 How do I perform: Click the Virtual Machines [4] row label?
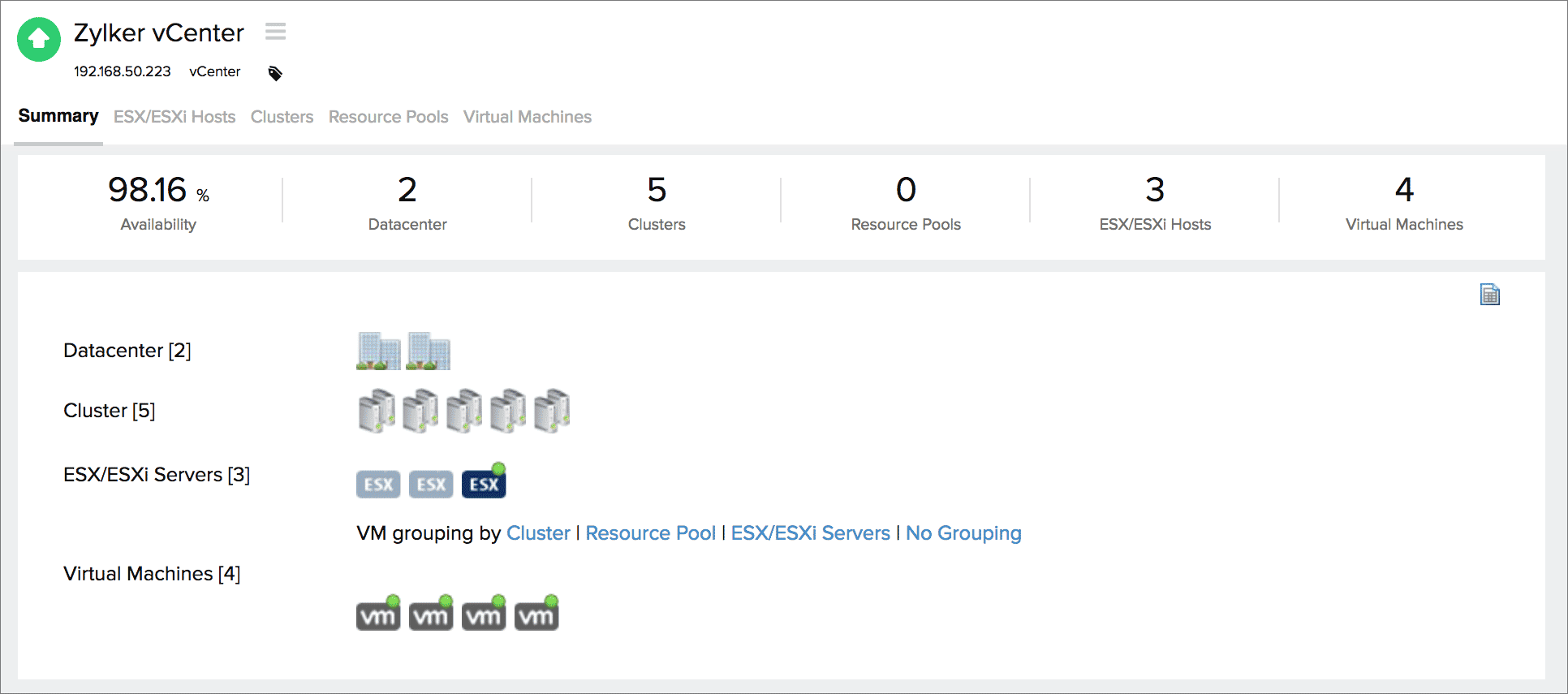coord(152,574)
